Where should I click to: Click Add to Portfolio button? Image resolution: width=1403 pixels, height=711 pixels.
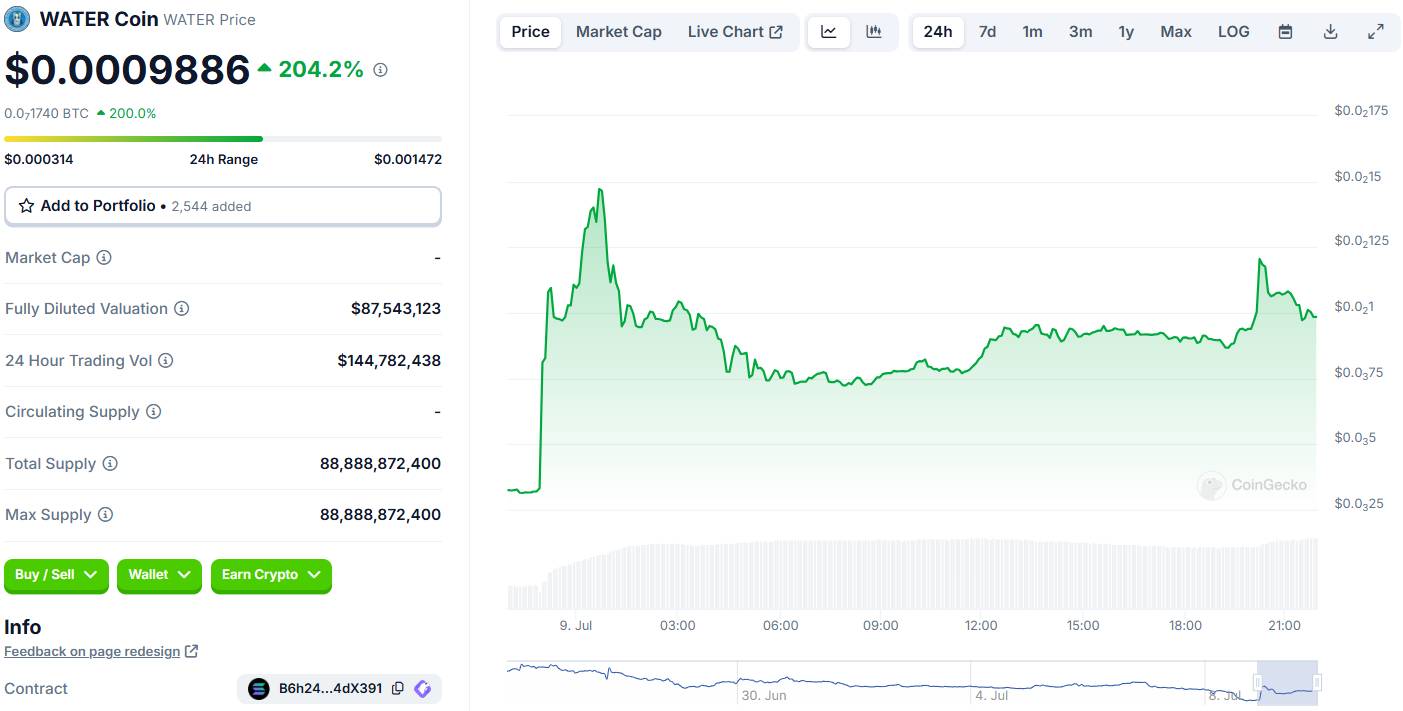pos(223,206)
